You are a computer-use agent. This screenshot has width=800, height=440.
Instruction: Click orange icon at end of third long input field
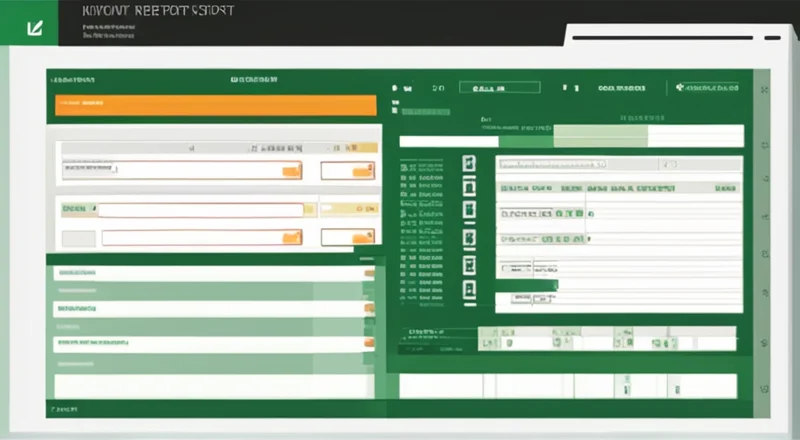point(291,238)
